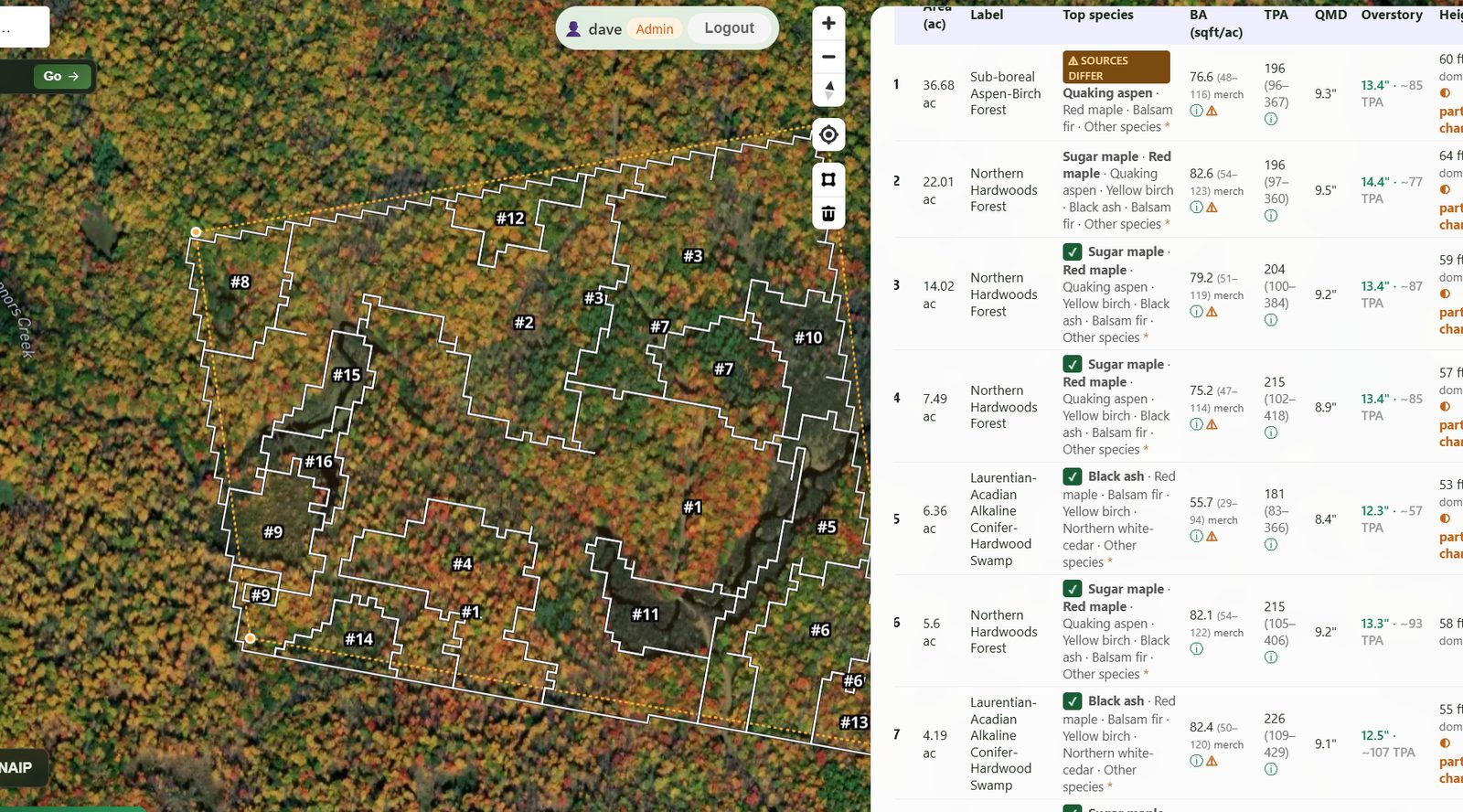Click BA warning triangle for stand 7

pos(1212,761)
